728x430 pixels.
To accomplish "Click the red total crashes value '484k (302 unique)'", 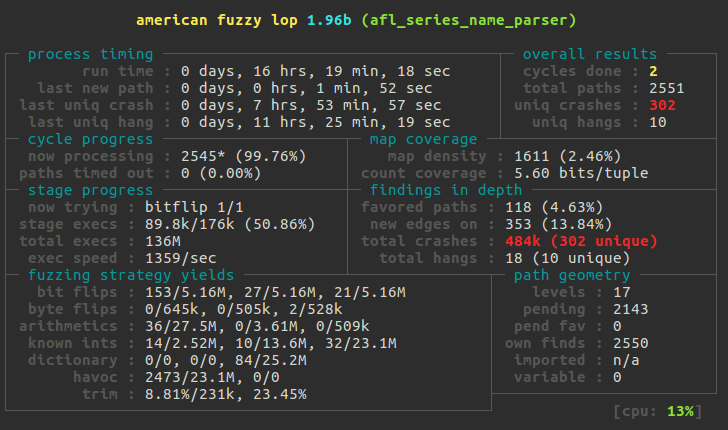I will coord(581,241).
